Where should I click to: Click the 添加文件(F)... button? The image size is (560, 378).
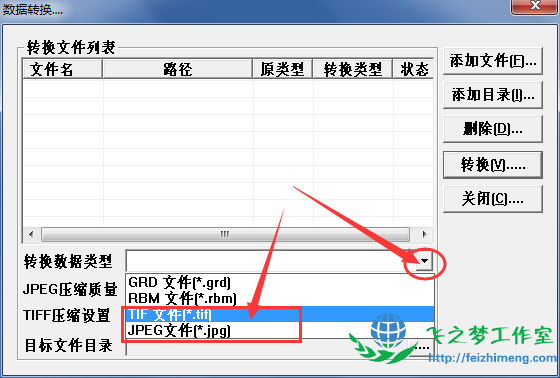click(x=492, y=61)
